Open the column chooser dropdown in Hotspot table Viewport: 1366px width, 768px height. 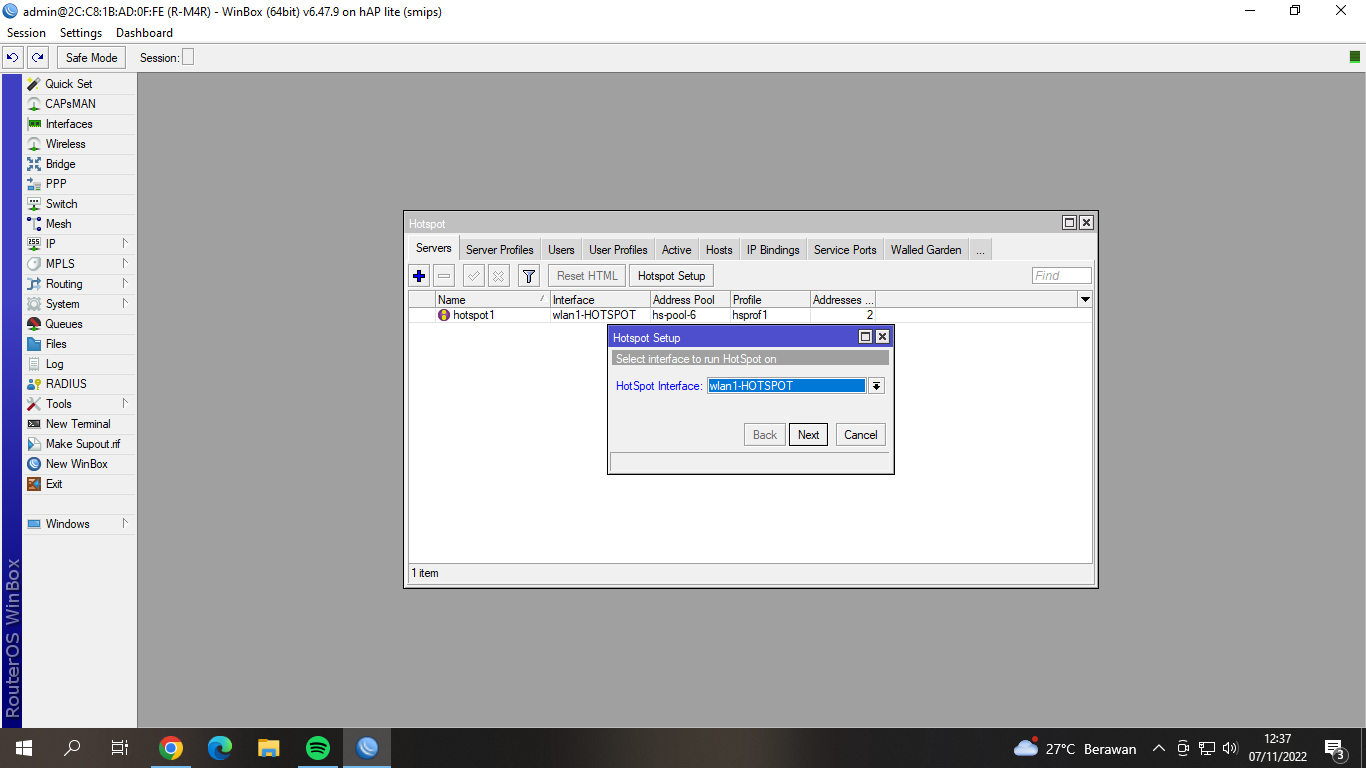pos(1085,299)
